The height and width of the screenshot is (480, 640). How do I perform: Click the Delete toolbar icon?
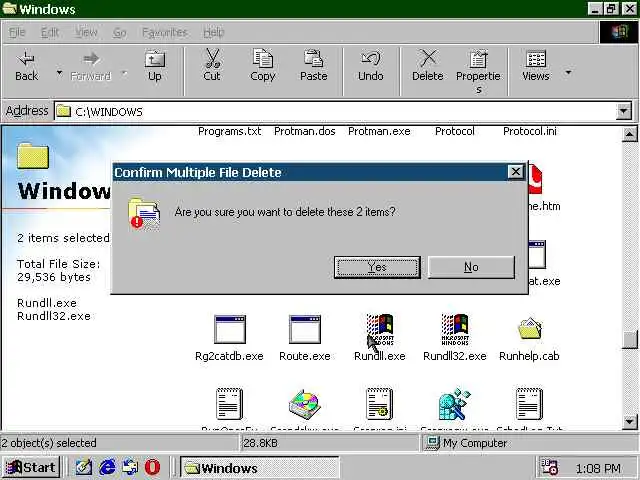[x=428, y=58]
